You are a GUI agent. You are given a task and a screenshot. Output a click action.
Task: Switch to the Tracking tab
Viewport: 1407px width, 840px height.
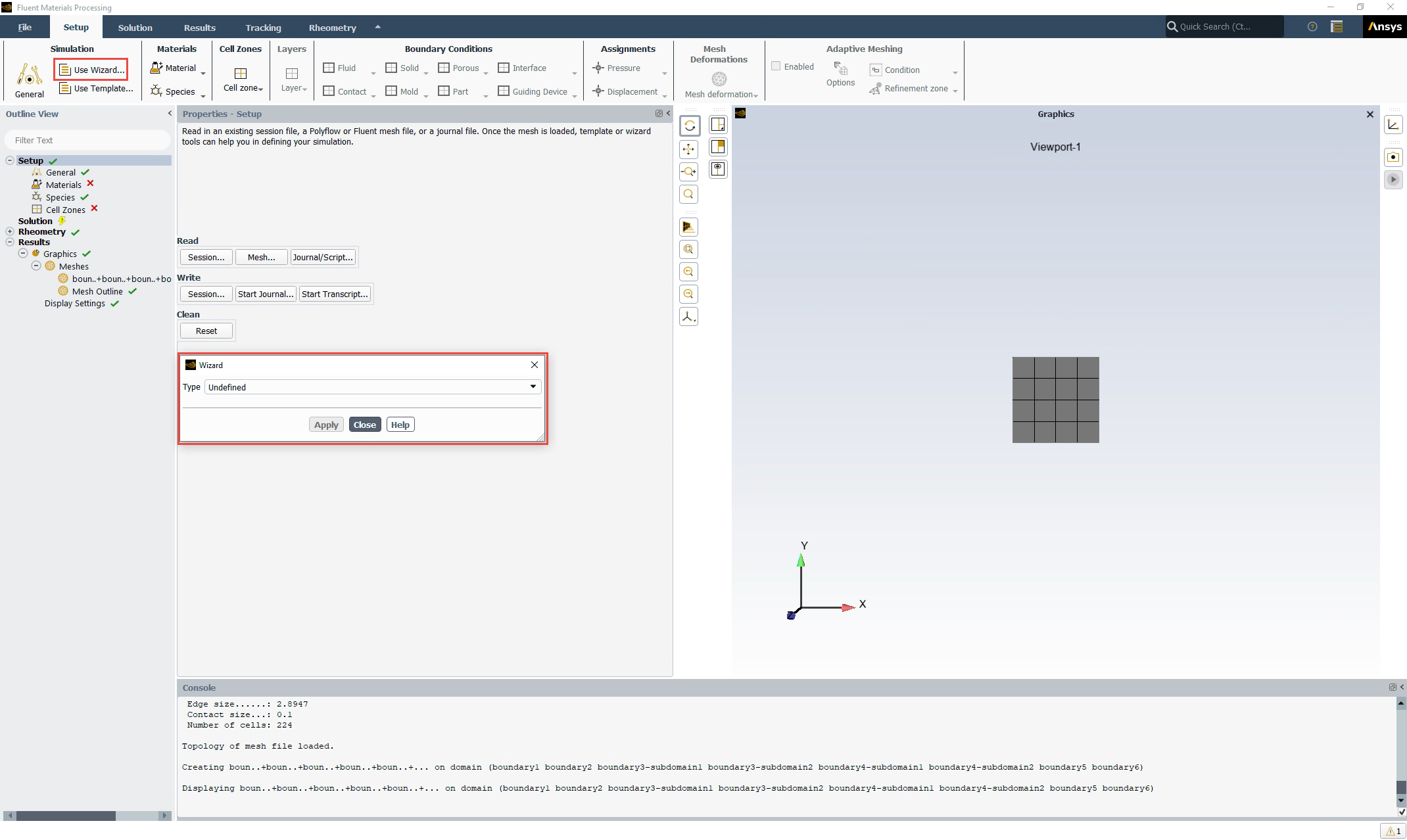263,27
